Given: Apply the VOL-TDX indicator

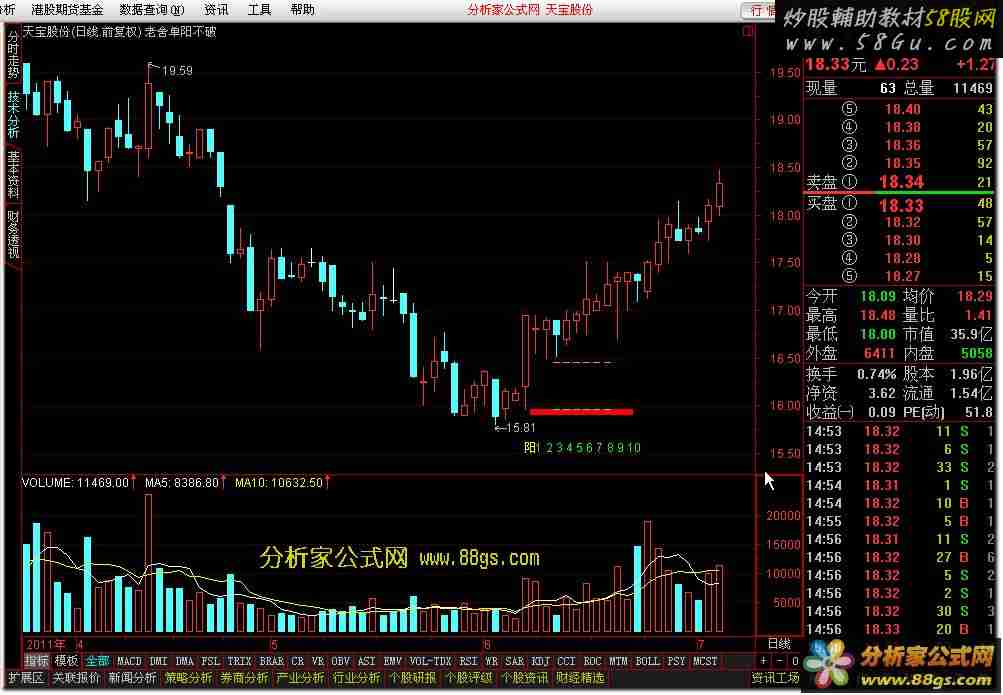Looking at the screenshot, I should click(430, 661).
